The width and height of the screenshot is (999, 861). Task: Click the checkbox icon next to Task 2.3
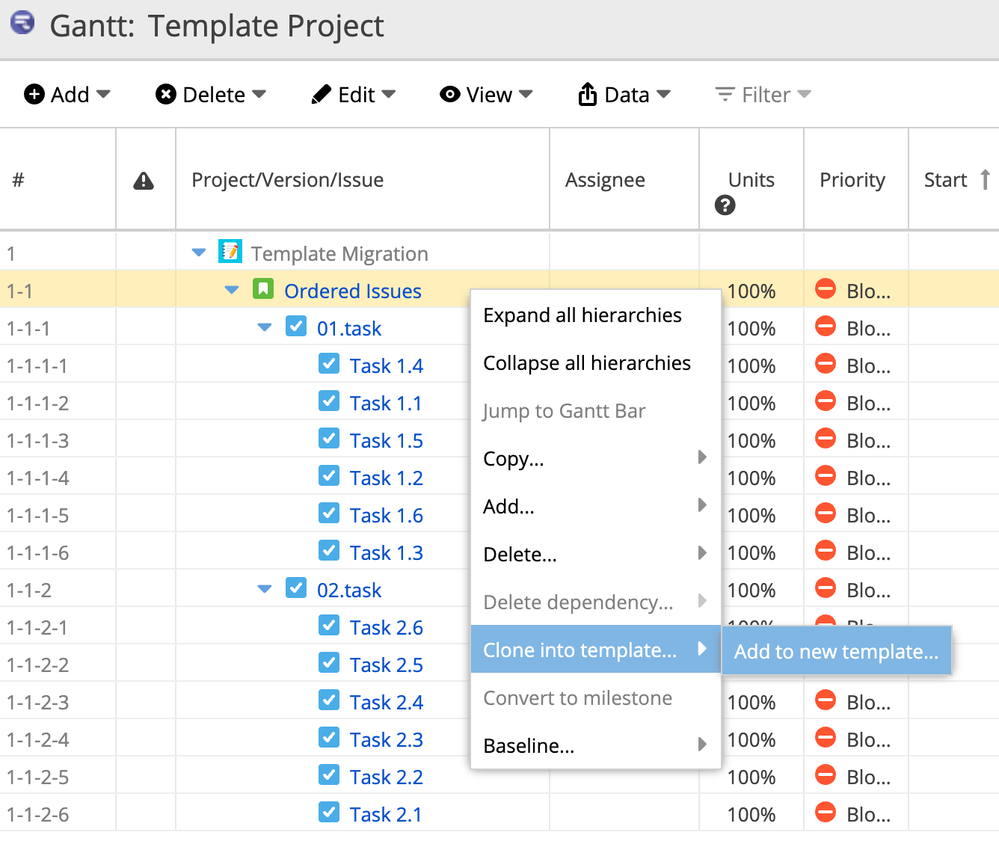329,737
